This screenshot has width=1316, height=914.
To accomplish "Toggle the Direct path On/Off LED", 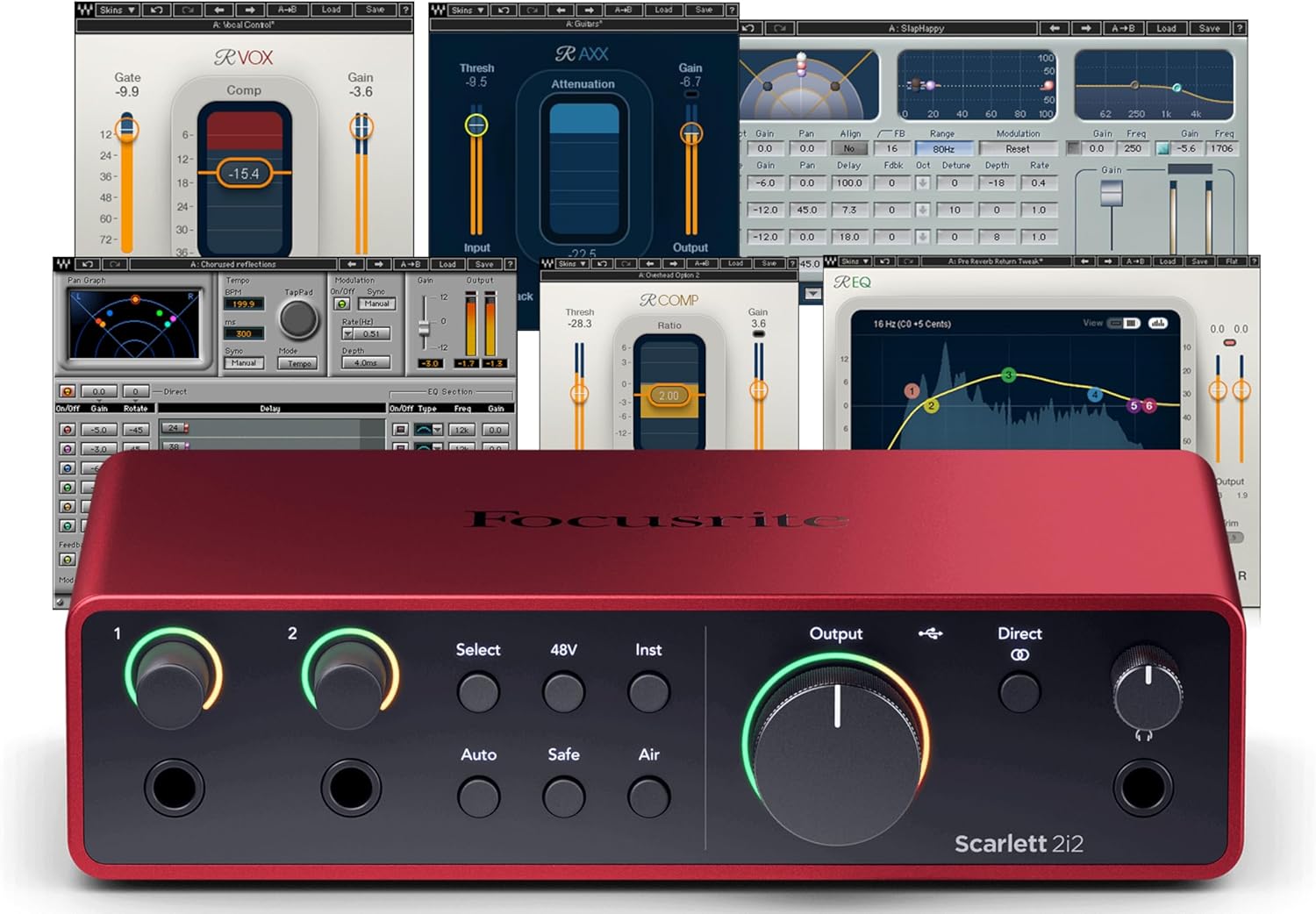I will click(67, 390).
